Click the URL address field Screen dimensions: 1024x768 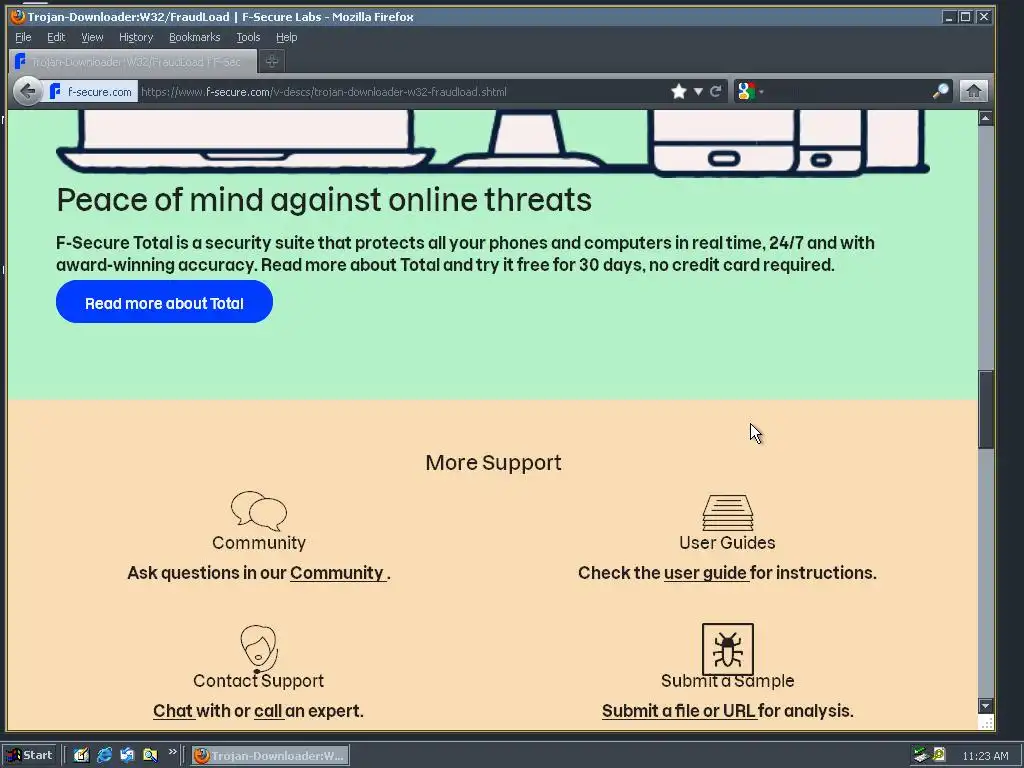click(x=402, y=91)
